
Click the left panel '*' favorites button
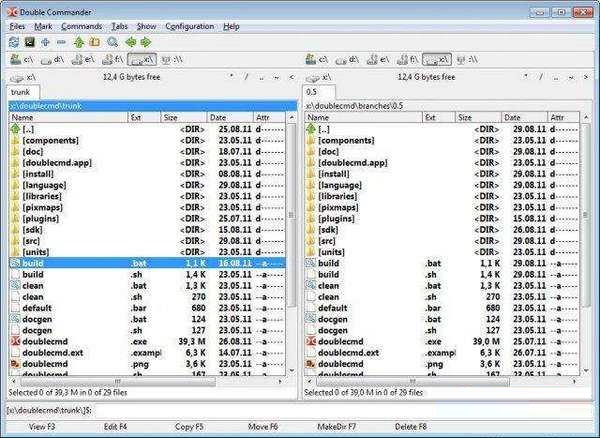[231, 77]
